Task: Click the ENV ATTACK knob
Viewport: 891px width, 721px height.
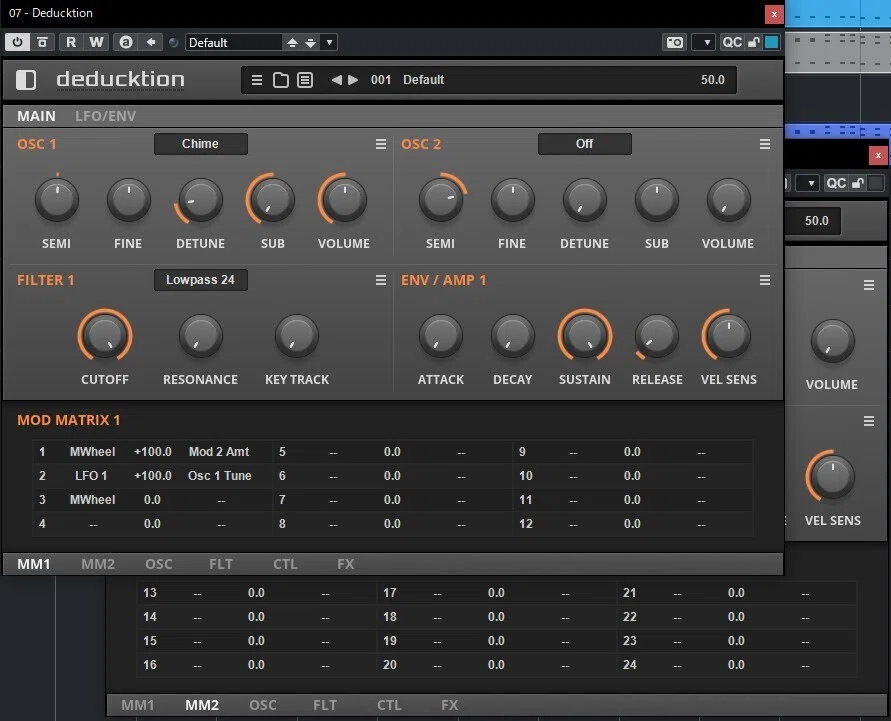Action: (440, 335)
